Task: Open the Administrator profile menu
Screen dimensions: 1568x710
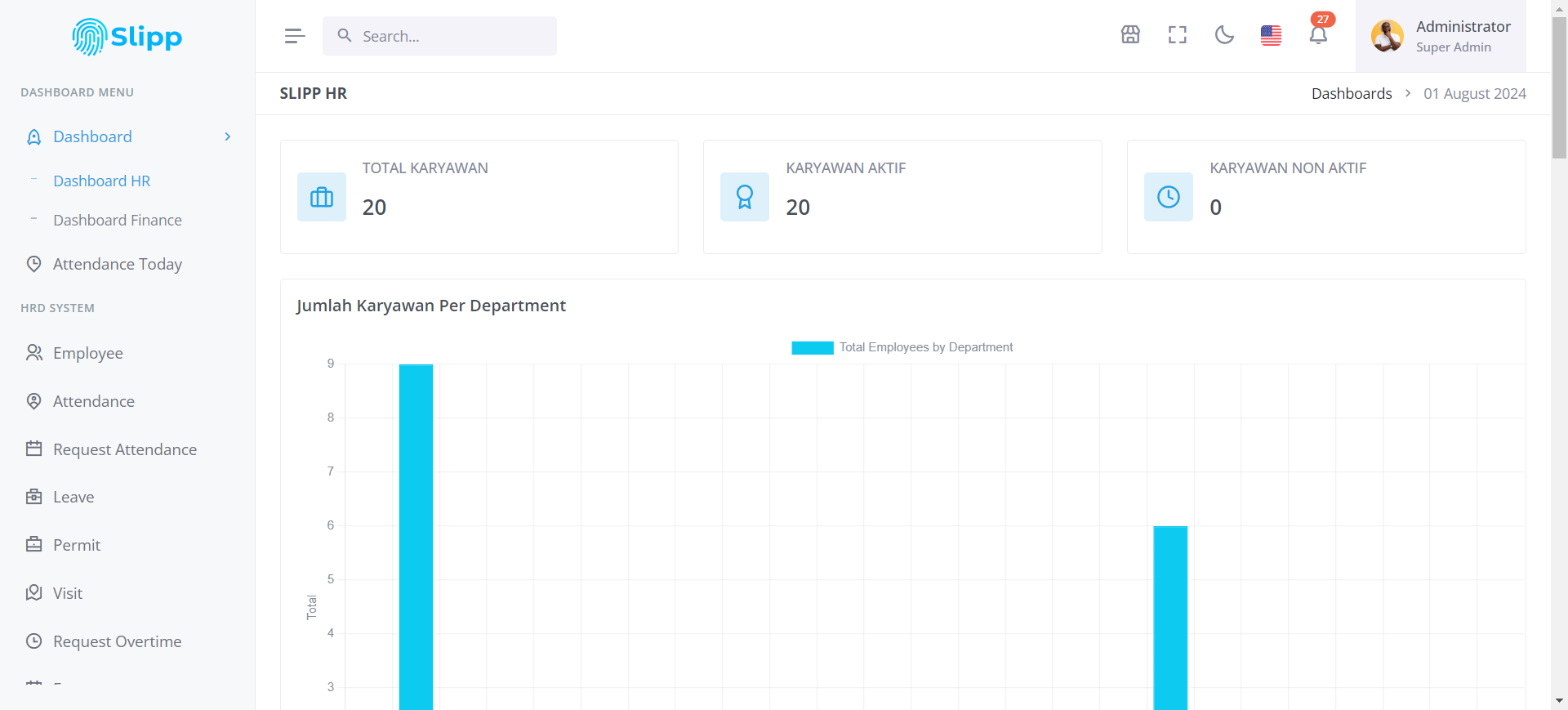Action: pos(1441,36)
